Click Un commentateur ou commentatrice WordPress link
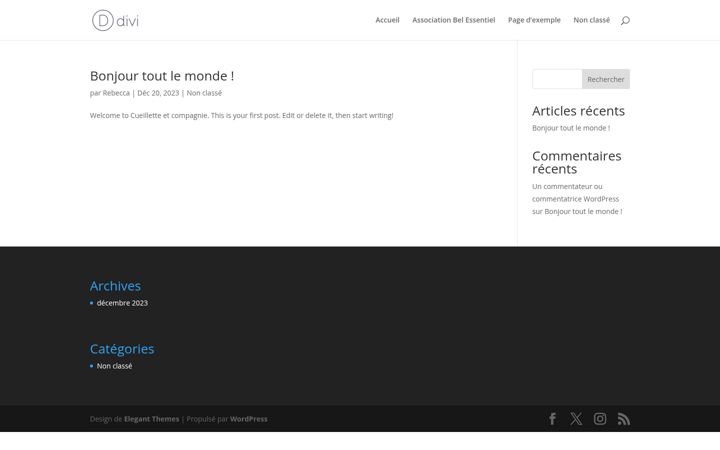The image size is (720, 450). click(575, 192)
